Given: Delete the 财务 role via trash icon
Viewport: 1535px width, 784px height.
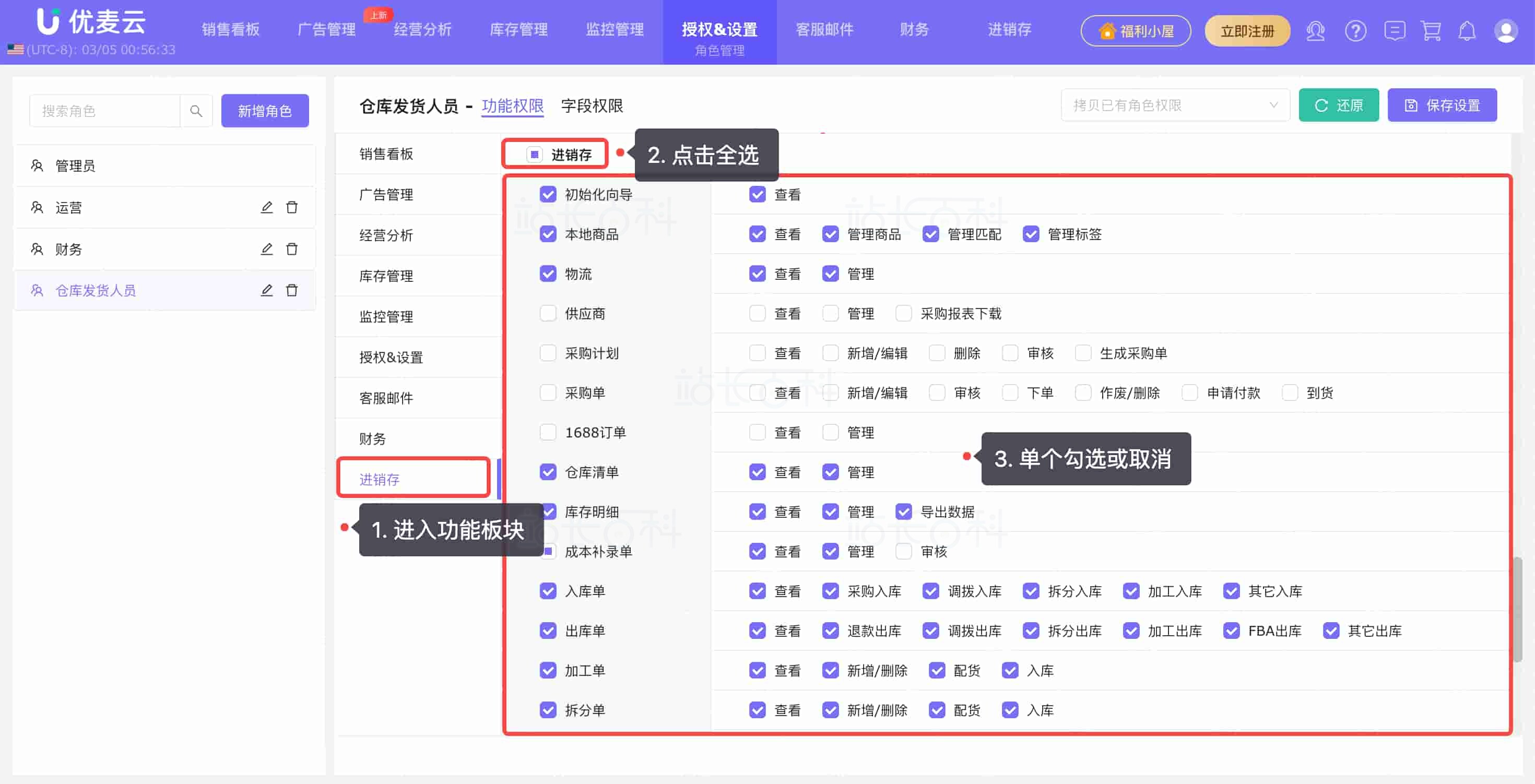Looking at the screenshot, I should pyautogui.click(x=291, y=249).
